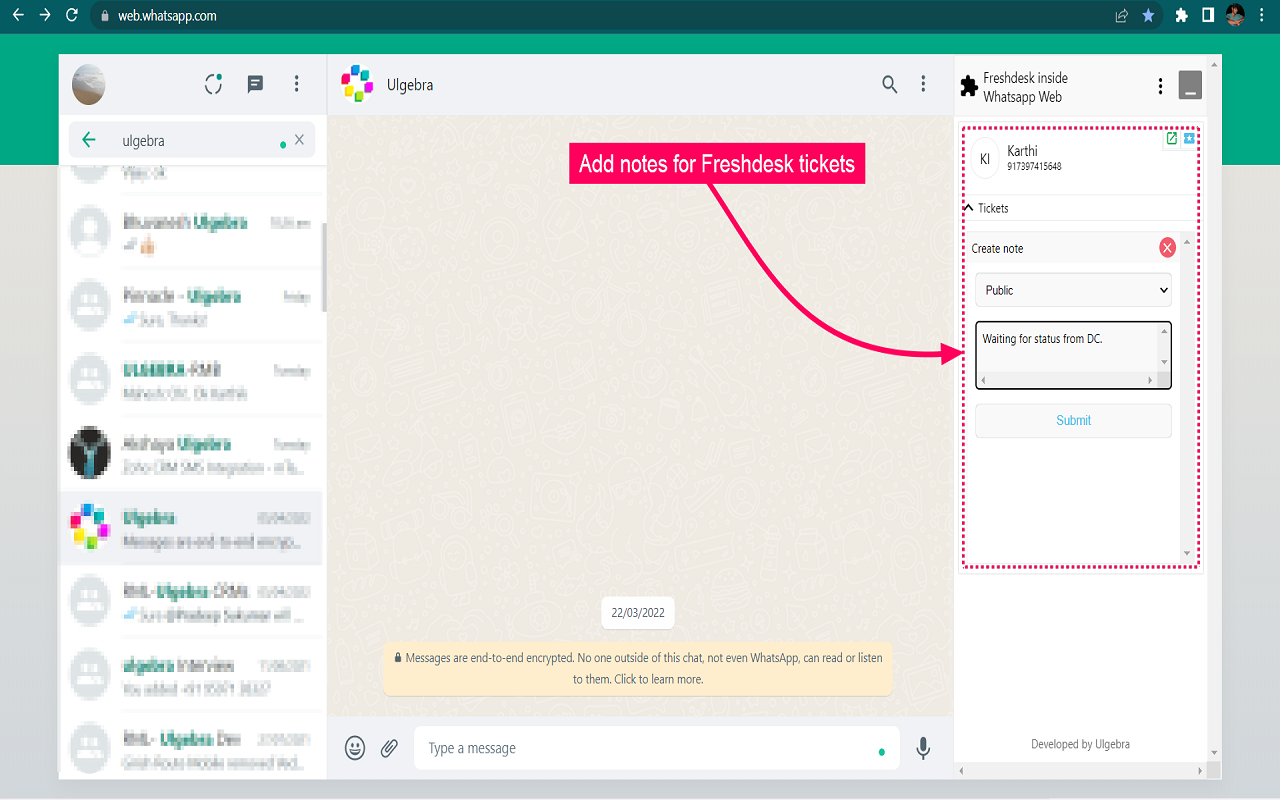Open the Freshdesk extension options menu
Viewport: 1280px width, 800px height.
[x=1160, y=86]
